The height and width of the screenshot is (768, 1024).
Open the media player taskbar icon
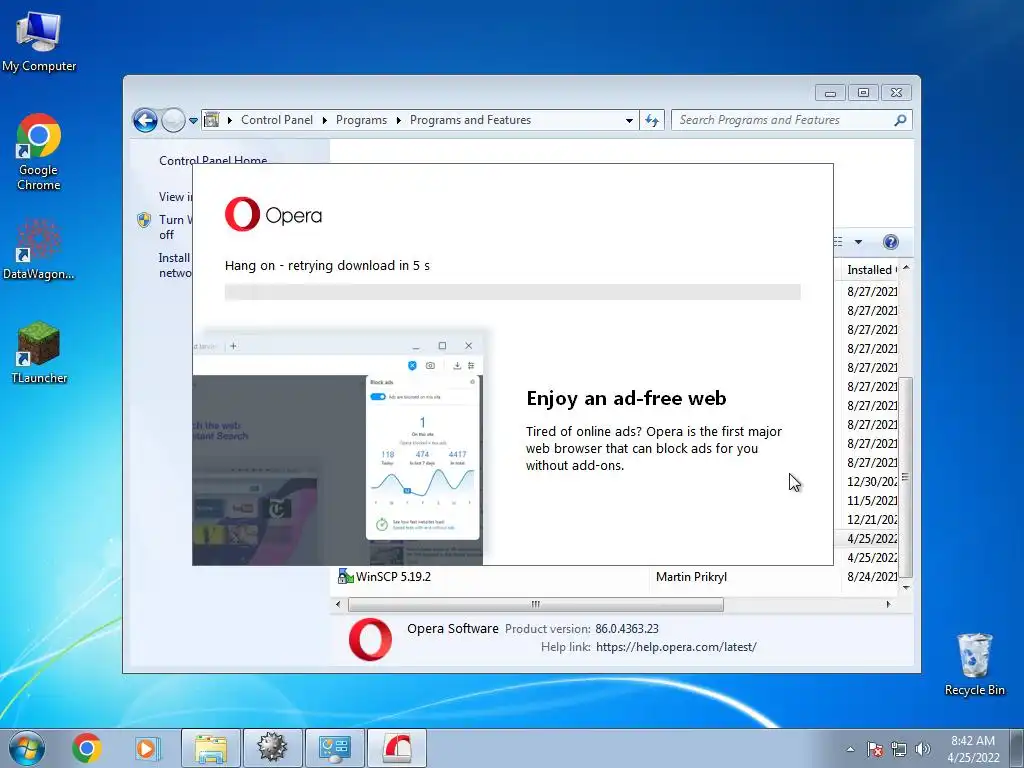(x=147, y=748)
